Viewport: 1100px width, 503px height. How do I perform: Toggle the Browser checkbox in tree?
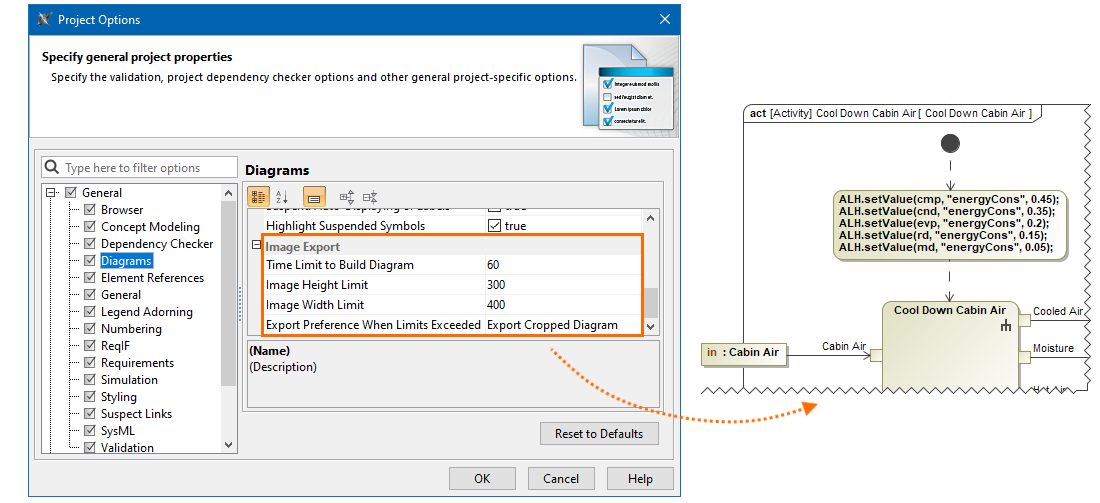tap(90, 210)
